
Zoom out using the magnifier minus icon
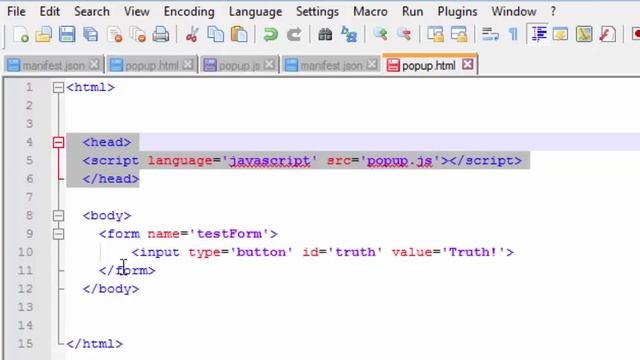[404, 35]
